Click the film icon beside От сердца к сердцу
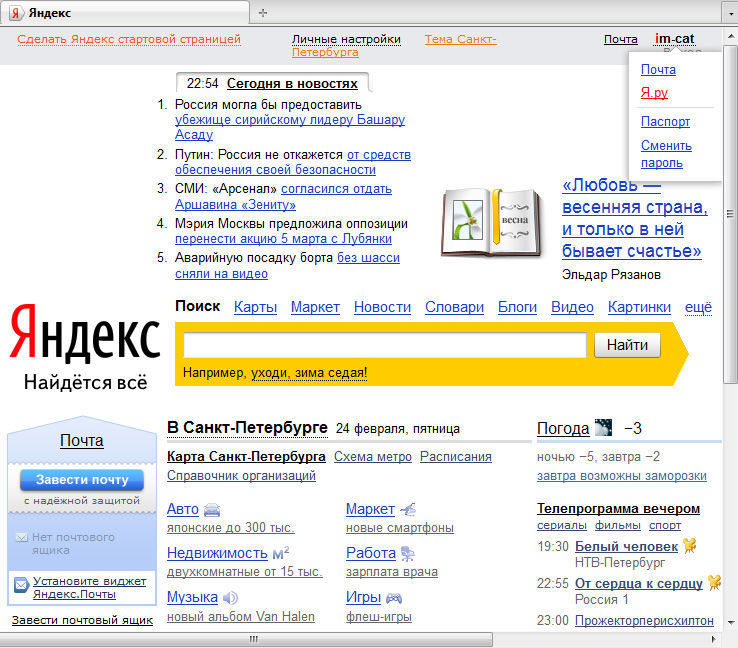This screenshot has width=738, height=648. pos(714,583)
